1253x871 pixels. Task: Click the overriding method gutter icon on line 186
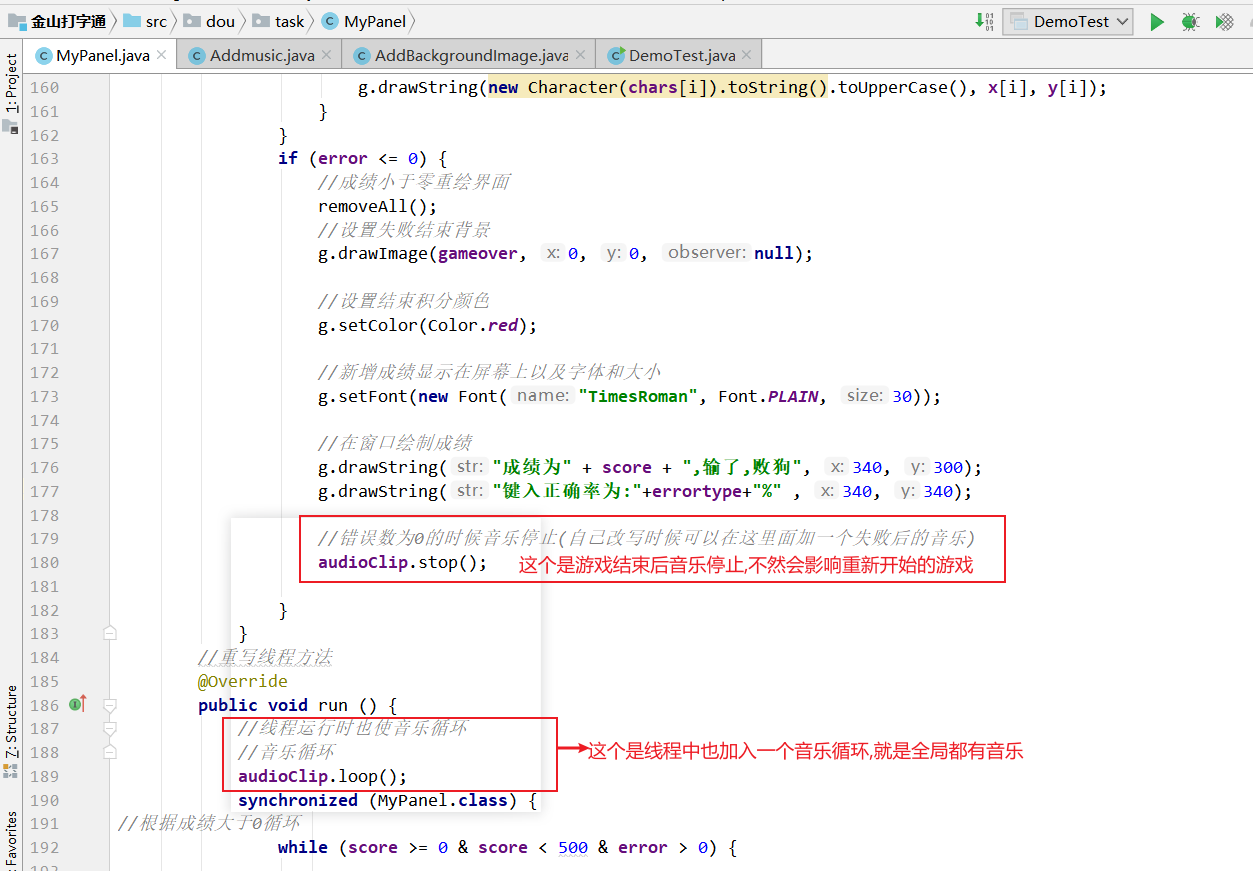[x=77, y=705]
